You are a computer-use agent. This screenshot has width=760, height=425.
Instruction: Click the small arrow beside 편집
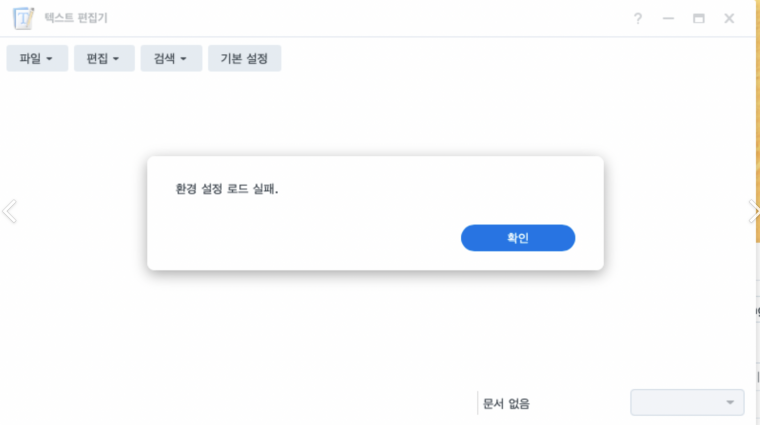point(116,59)
